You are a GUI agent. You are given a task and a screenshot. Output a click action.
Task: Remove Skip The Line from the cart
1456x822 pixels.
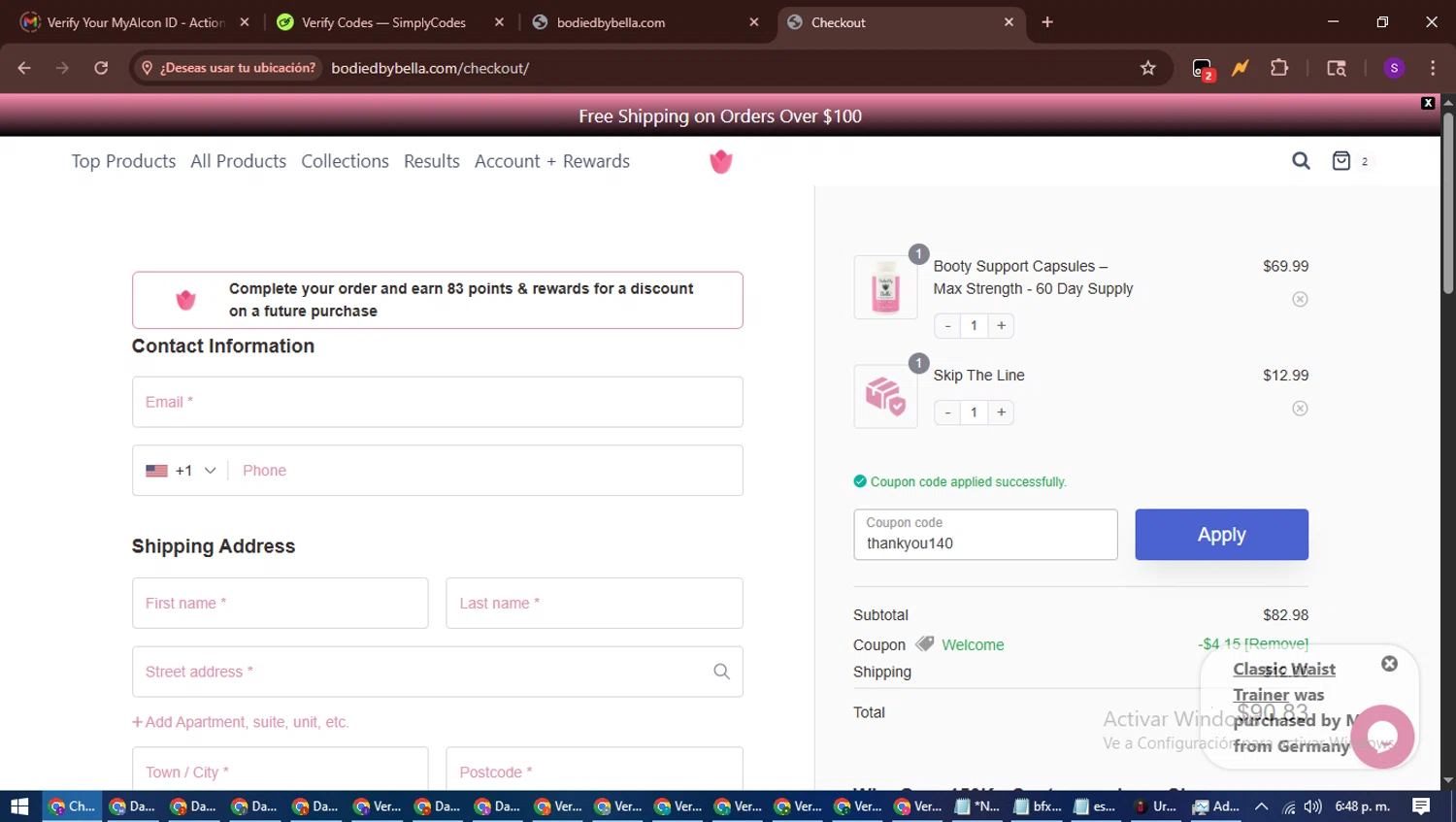[1300, 409]
